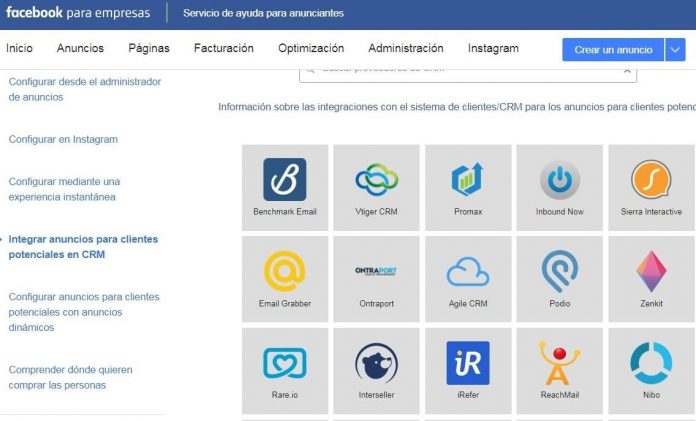Click the search magnifier icon

[x=310, y=70]
